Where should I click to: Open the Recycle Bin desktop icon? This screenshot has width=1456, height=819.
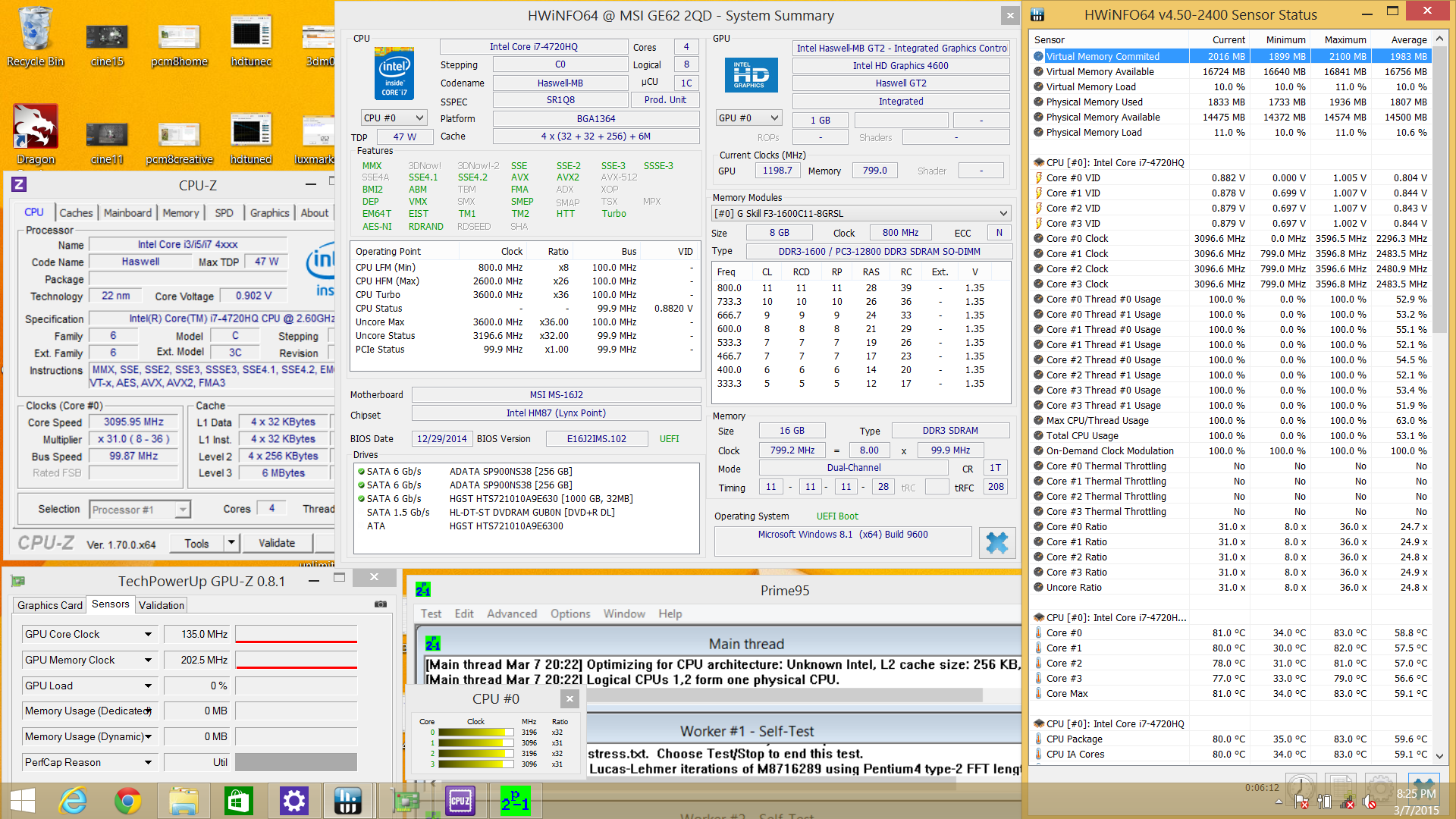(35, 36)
